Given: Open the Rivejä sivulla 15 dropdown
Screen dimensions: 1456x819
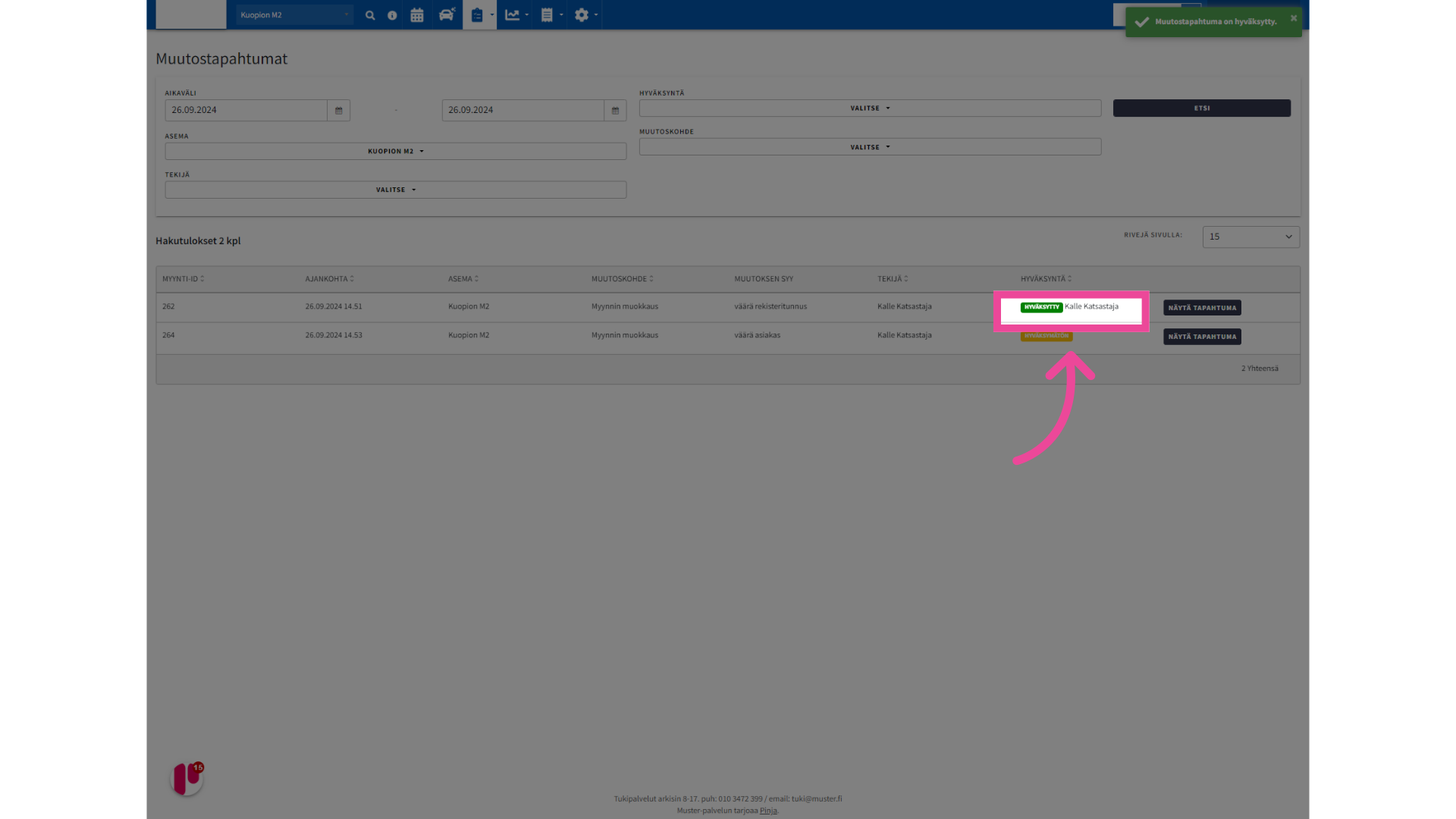Looking at the screenshot, I should coord(1250,237).
